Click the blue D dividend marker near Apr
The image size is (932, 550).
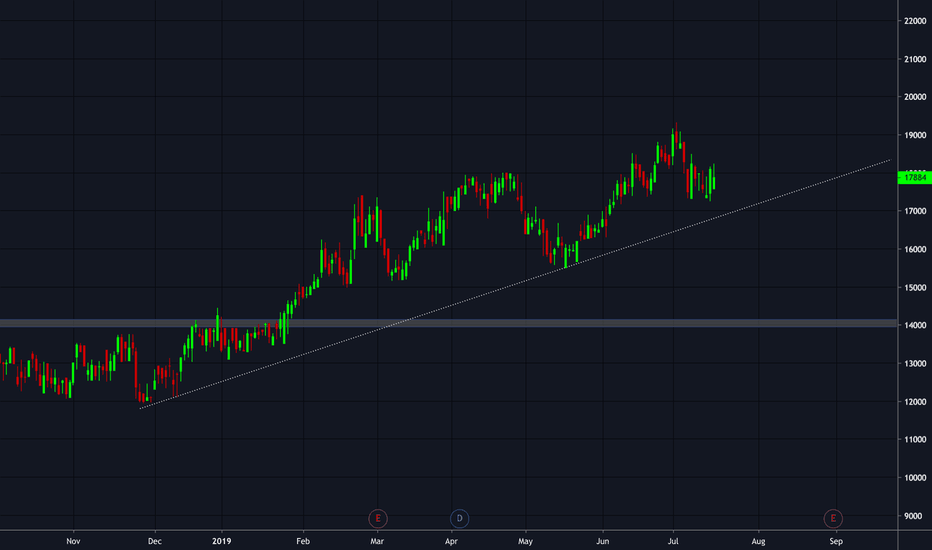(459, 518)
